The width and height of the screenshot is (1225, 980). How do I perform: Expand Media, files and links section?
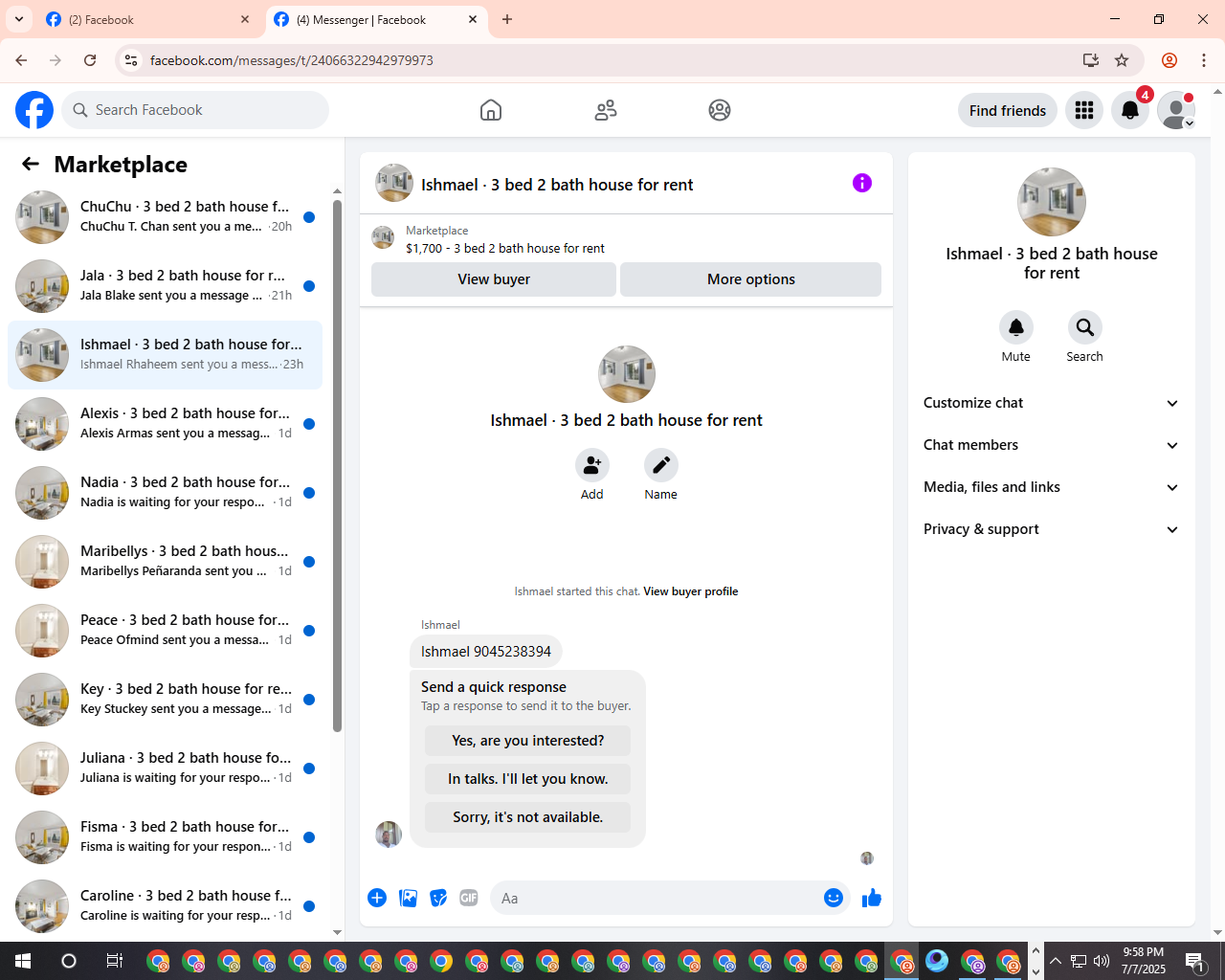(1051, 487)
